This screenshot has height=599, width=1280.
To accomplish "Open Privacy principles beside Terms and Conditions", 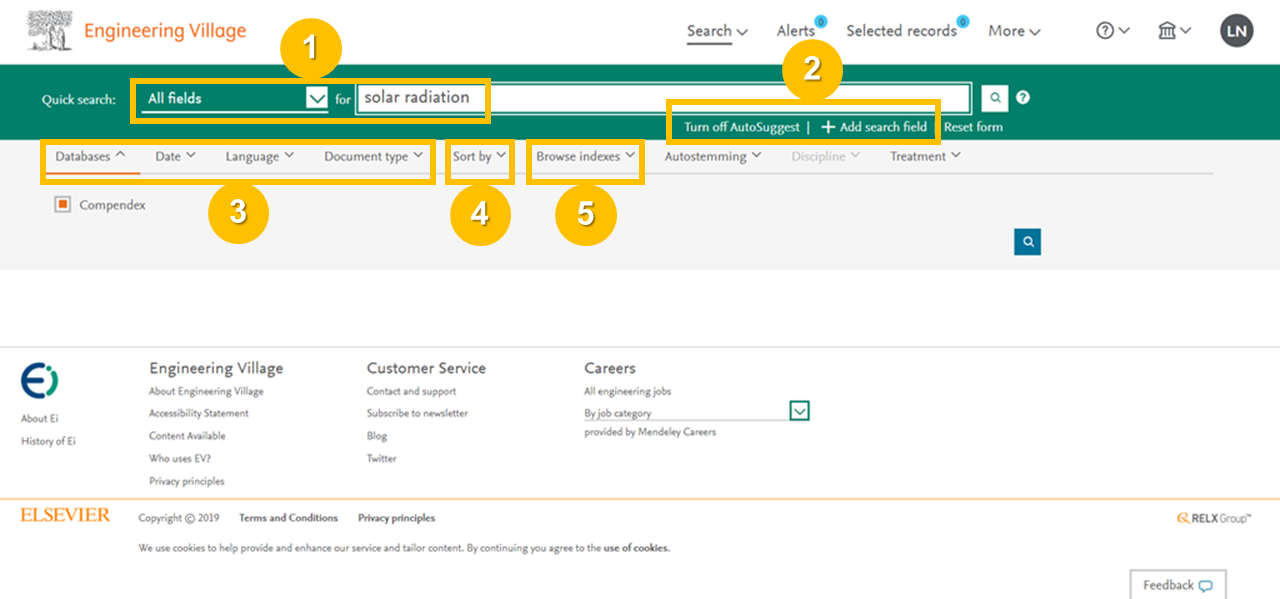I will pyautogui.click(x=396, y=518).
